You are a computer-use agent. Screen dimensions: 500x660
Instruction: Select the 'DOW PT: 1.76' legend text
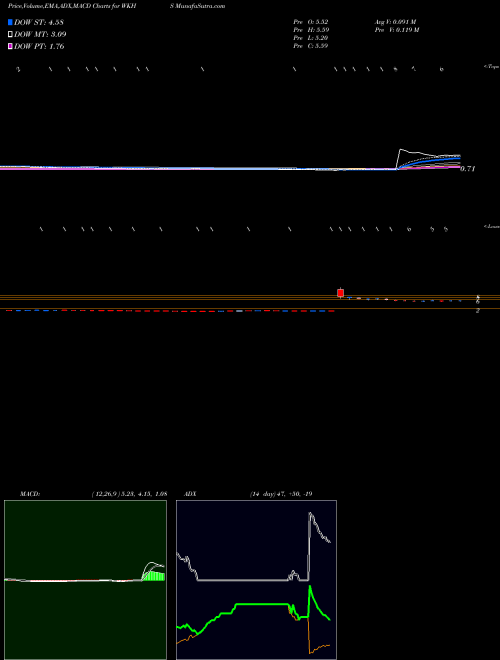[39, 47]
